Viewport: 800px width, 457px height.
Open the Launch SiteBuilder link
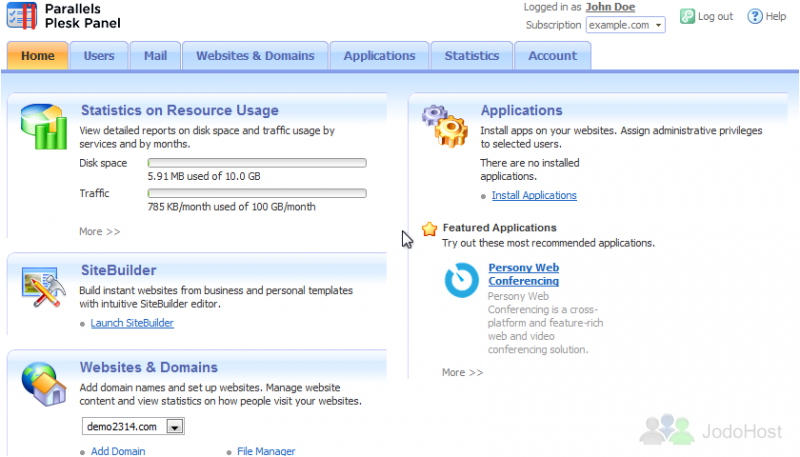[x=132, y=323]
